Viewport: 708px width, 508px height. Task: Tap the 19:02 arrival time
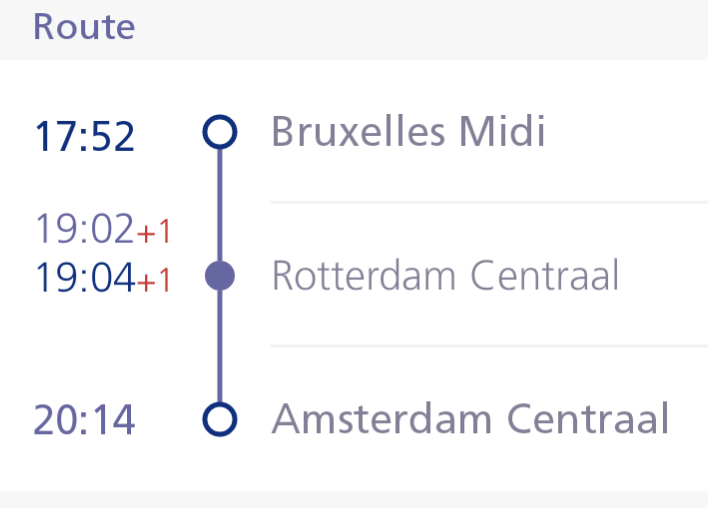click(x=85, y=230)
